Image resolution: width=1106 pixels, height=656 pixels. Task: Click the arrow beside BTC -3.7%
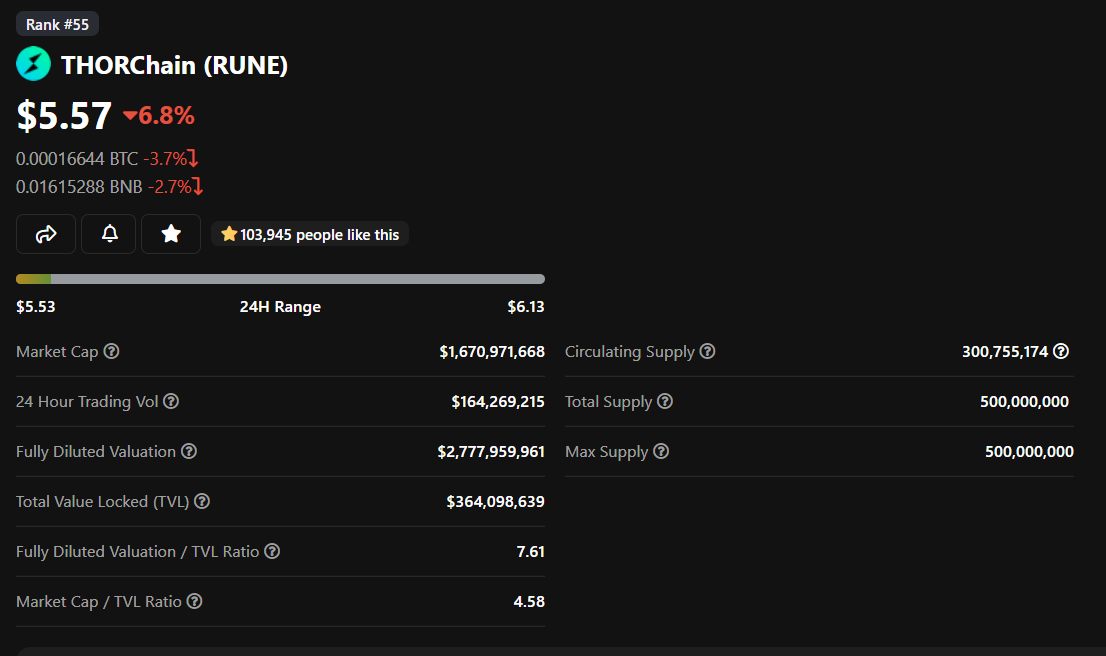pos(193,159)
